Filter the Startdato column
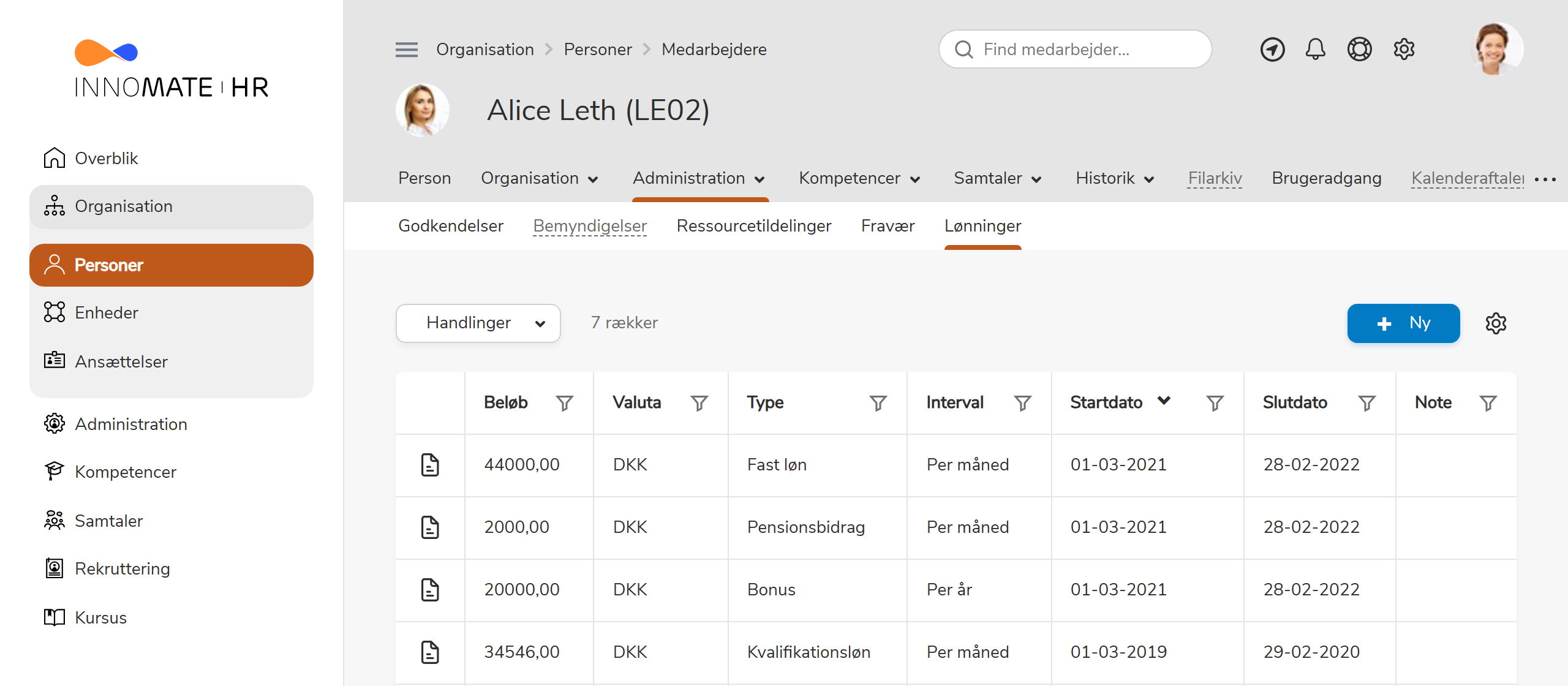The image size is (1568, 686). (x=1215, y=403)
